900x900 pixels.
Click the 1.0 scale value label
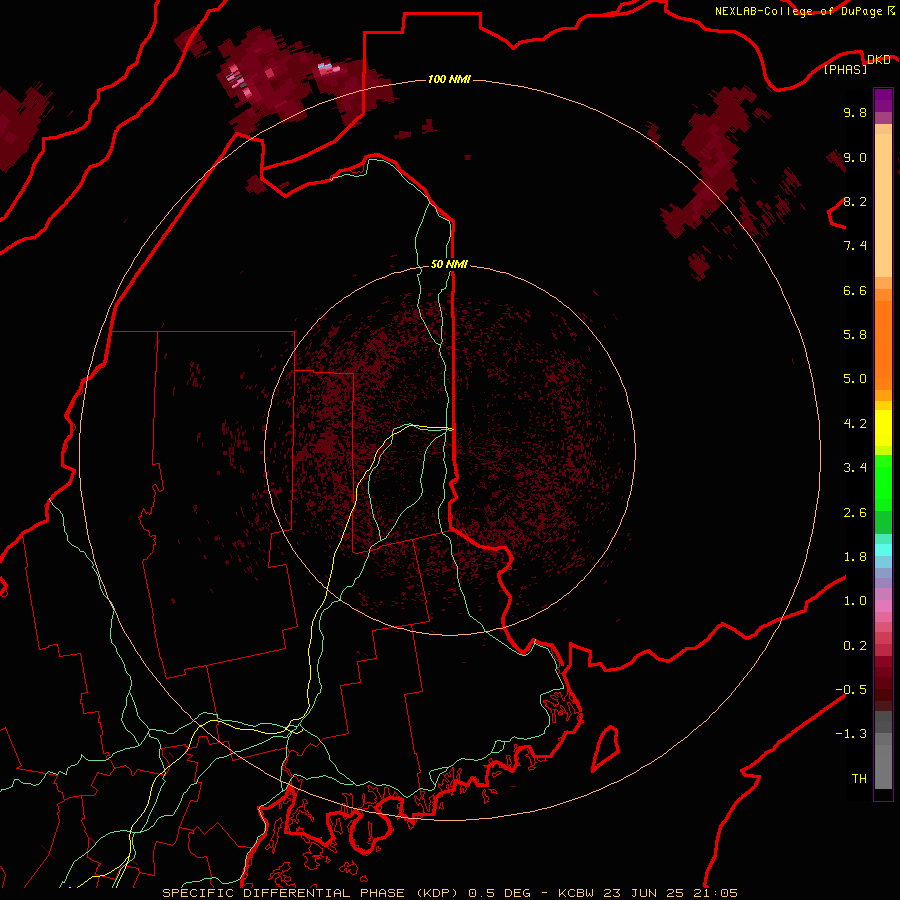pyautogui.click(x=855, y=601)
